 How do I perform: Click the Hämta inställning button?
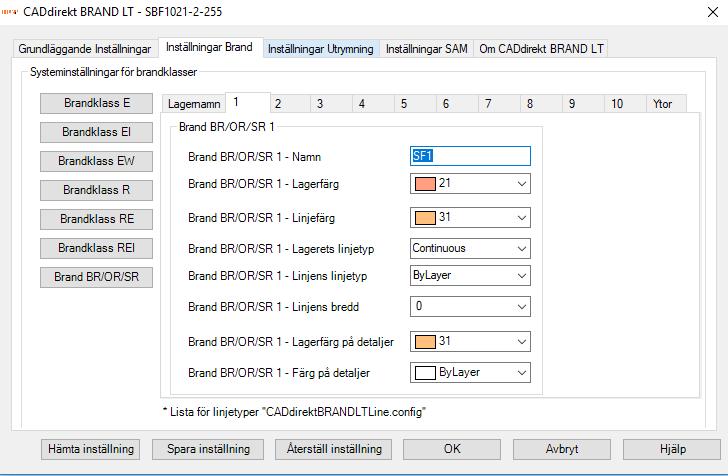(91, 449)
